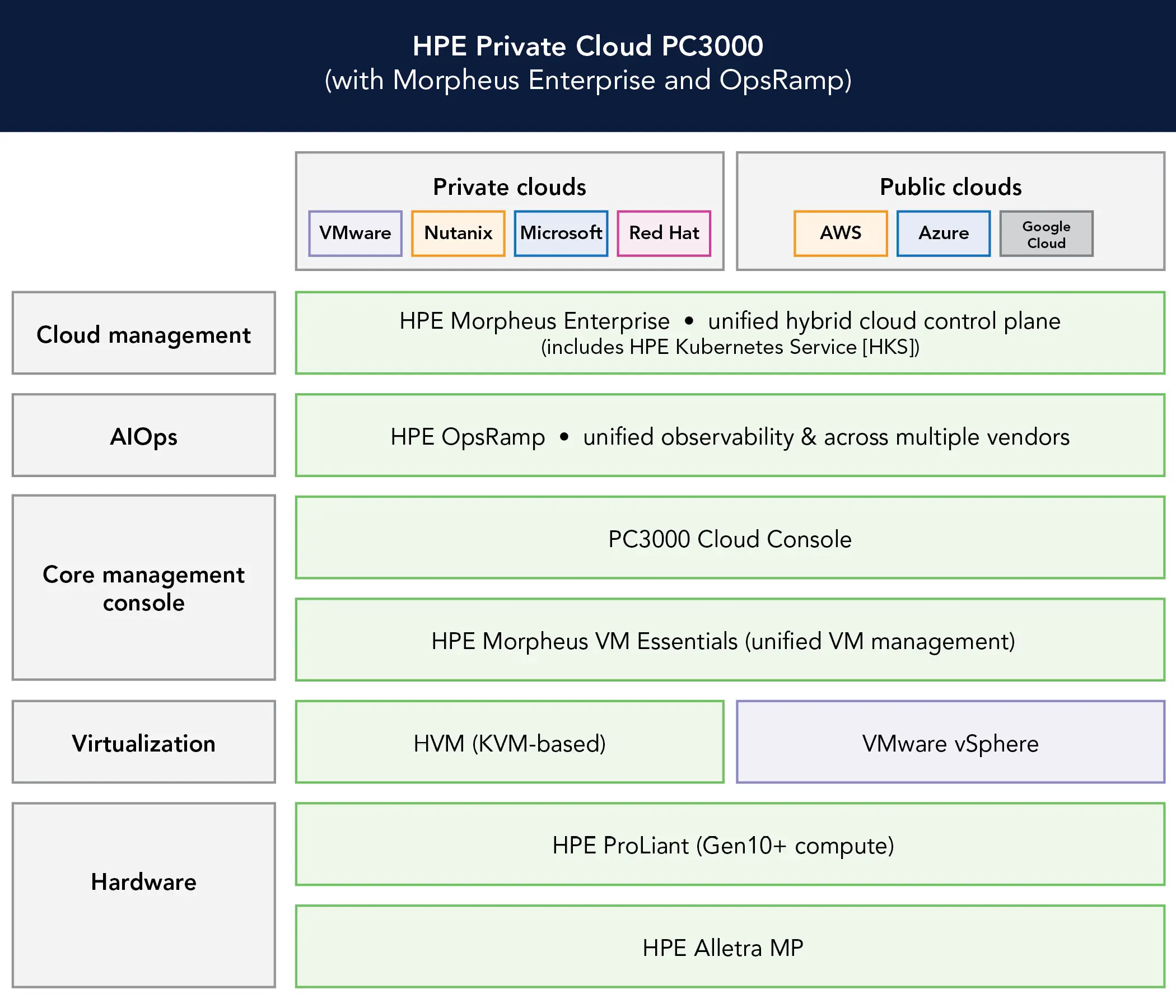The height and width of the screenshot is (1008, 1176).
Task: Click the HPE ProLiant Gen10+ compute box
Action: click(x=730, y=844)
